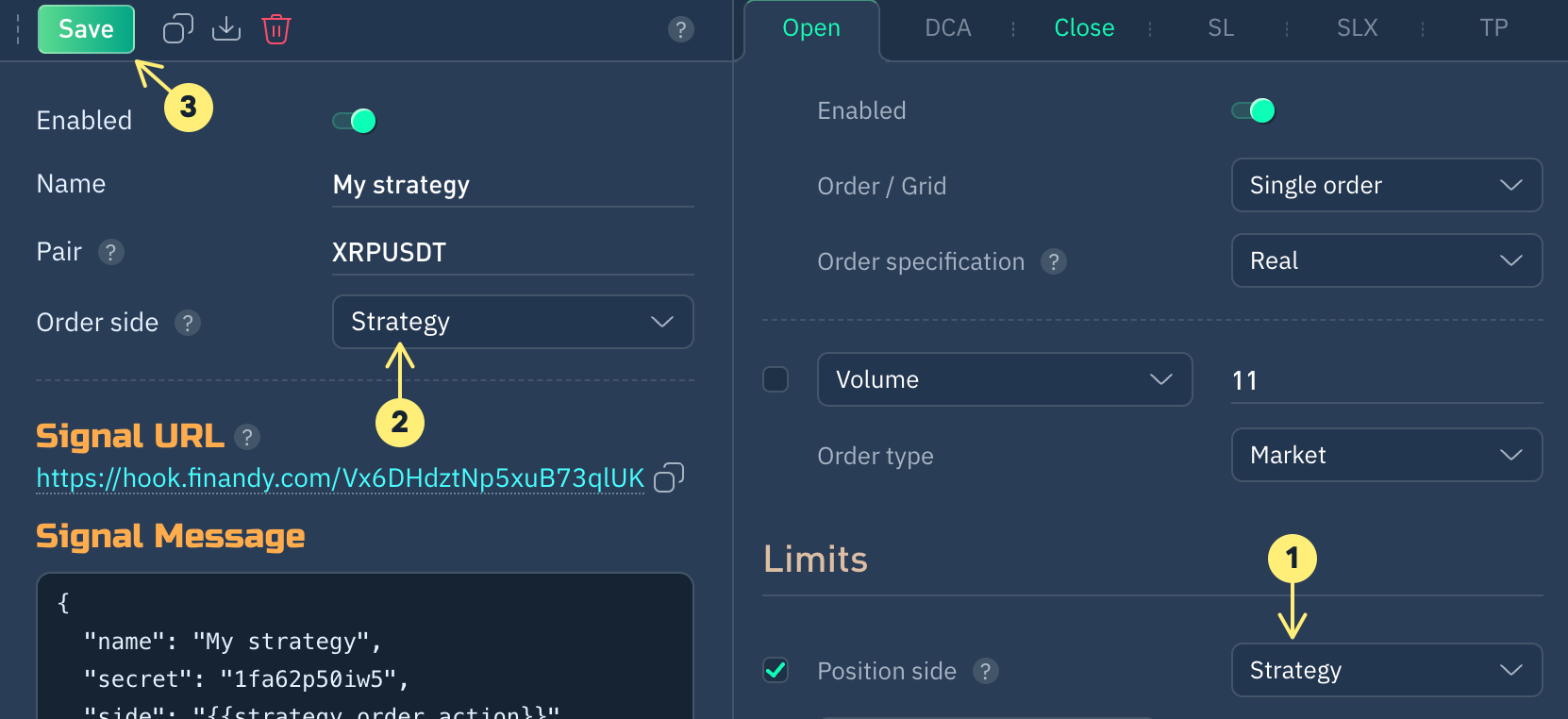
Task: Show help tooltip next to Pair
Action: coord(111,252)
